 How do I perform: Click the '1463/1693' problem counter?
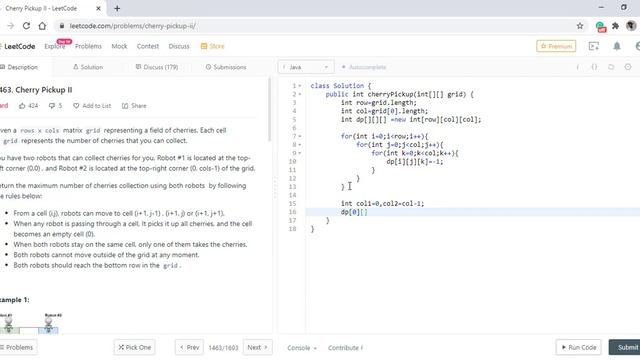[x=223, y=348]
